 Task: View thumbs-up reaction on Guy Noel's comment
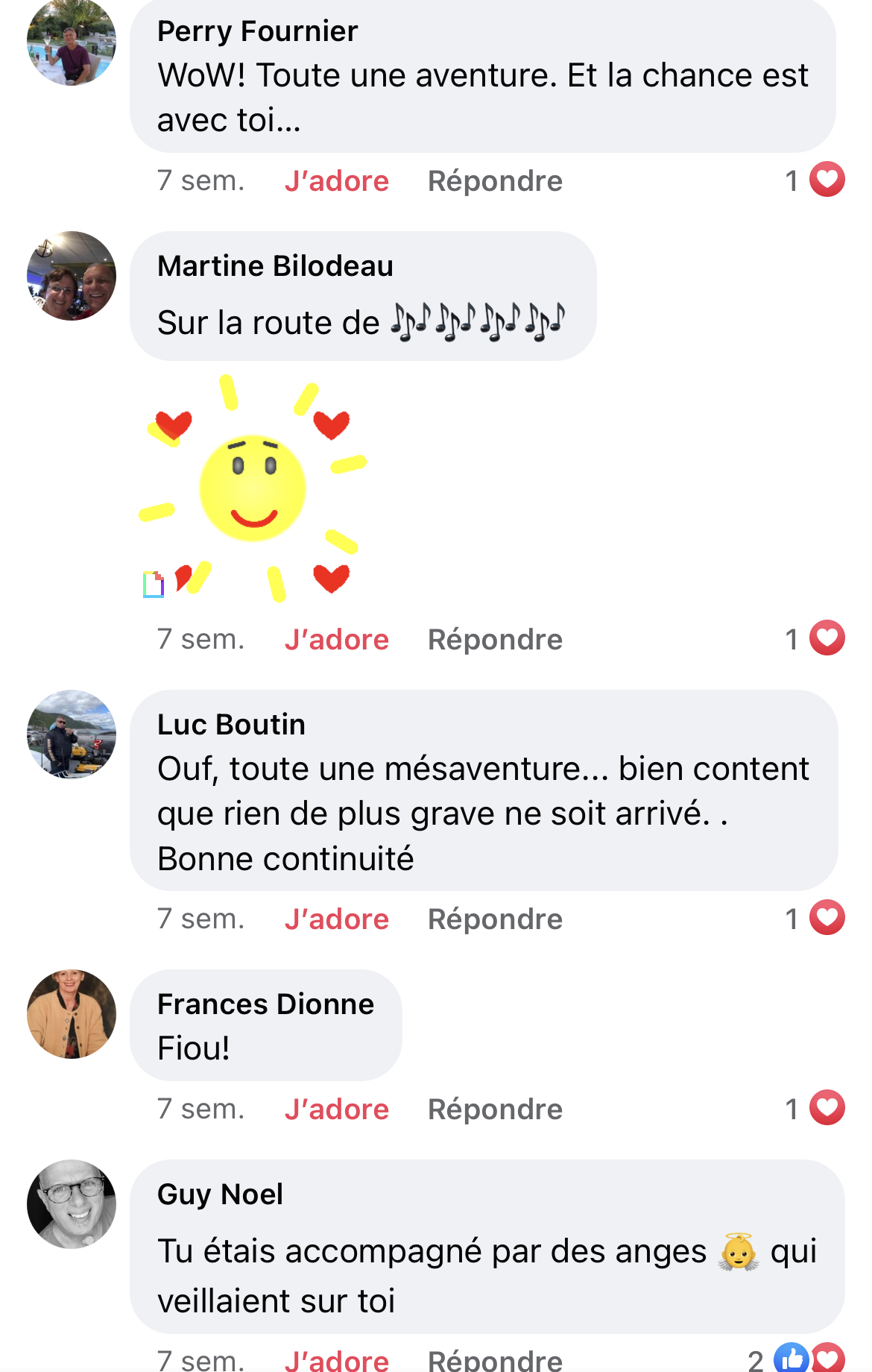[791, 1359]
